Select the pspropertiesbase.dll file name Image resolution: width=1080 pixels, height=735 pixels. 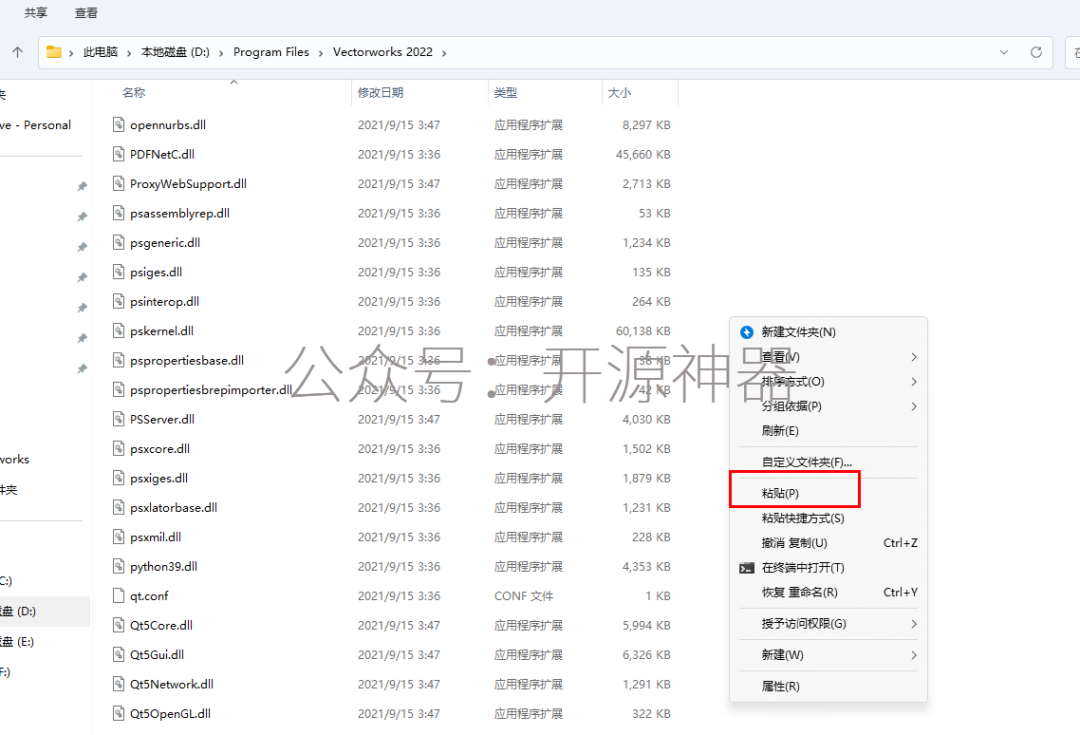click(187, 360)
